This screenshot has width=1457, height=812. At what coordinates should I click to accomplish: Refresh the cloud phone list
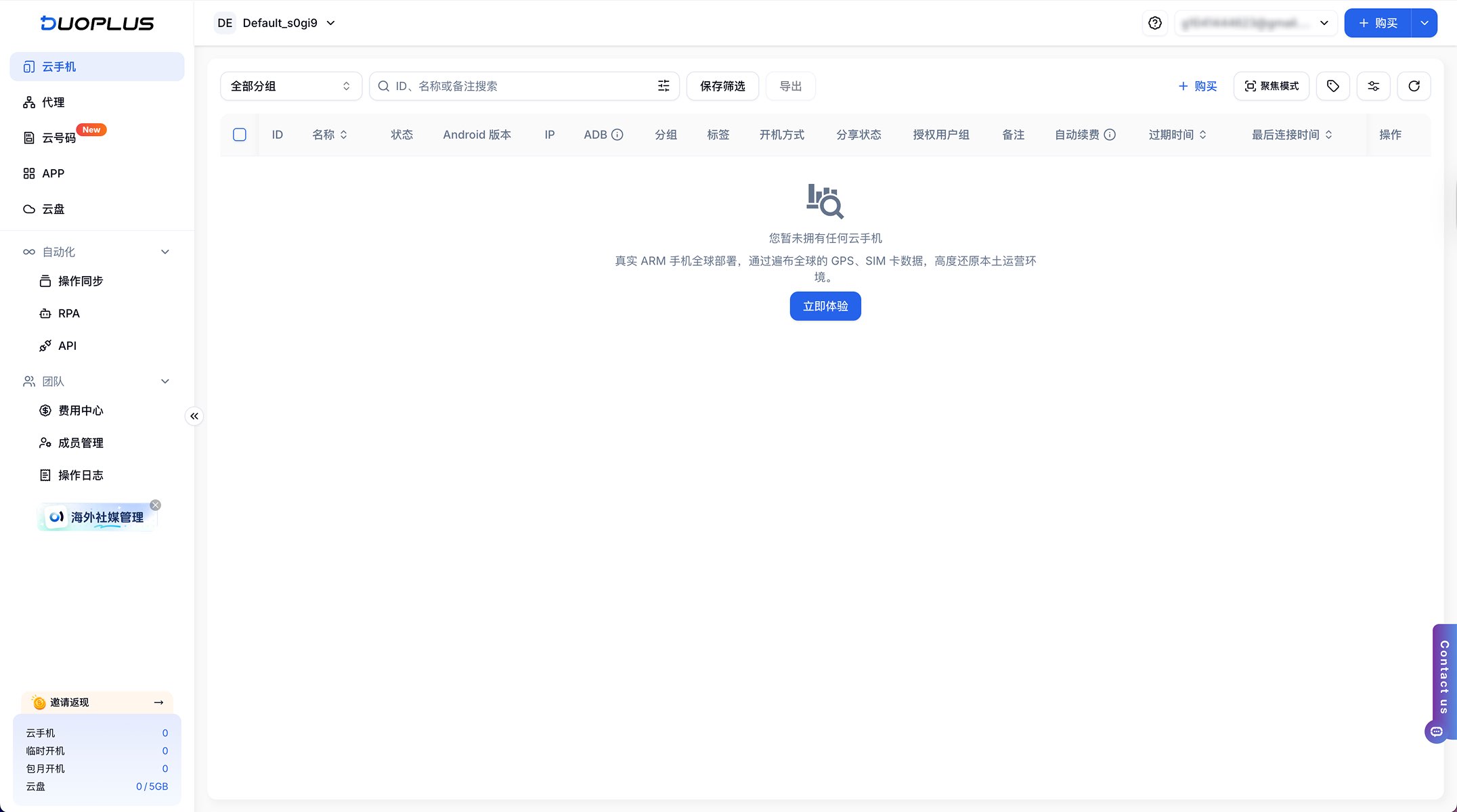[1414, 86]
